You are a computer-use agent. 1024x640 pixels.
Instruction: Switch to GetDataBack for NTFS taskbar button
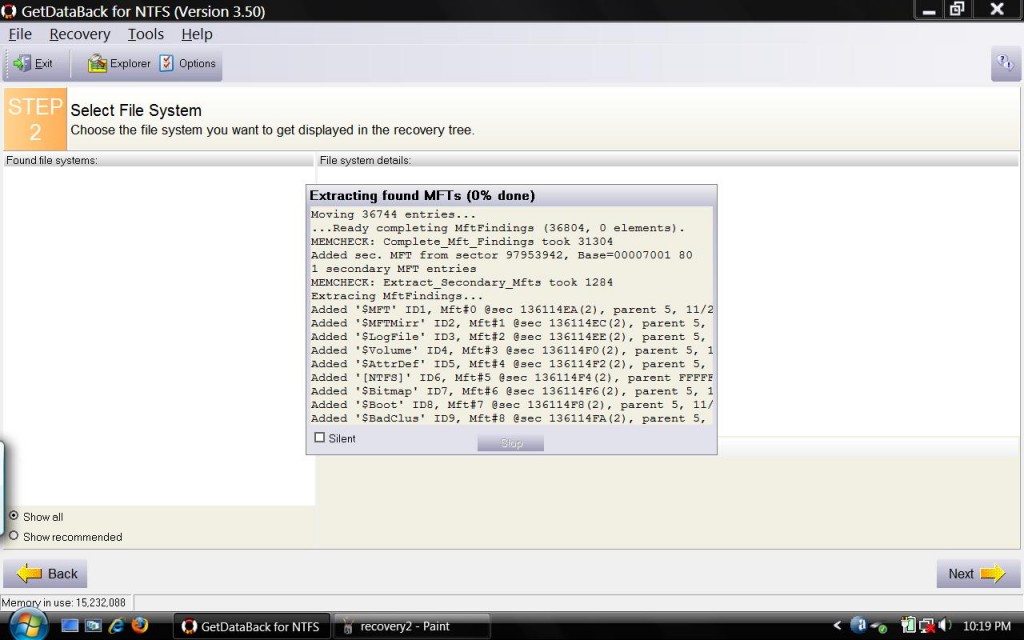[251, 626]
